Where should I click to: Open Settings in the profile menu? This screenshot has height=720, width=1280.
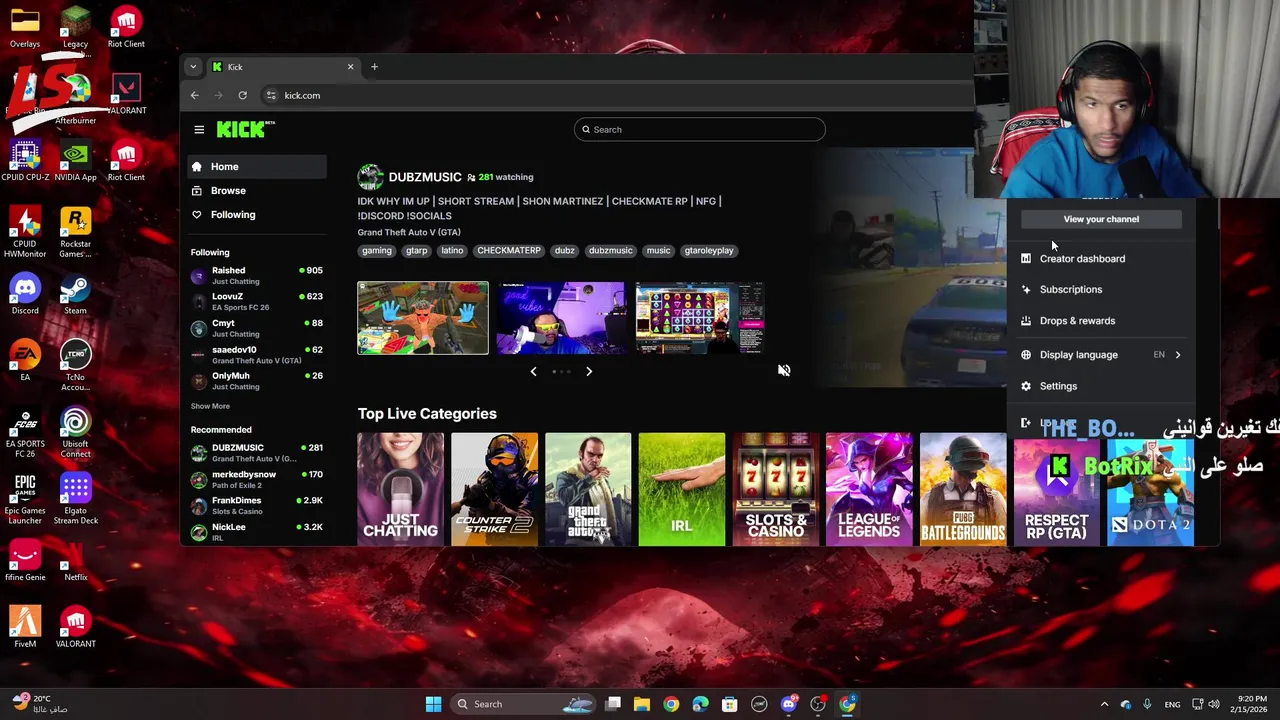[1058, 386]
